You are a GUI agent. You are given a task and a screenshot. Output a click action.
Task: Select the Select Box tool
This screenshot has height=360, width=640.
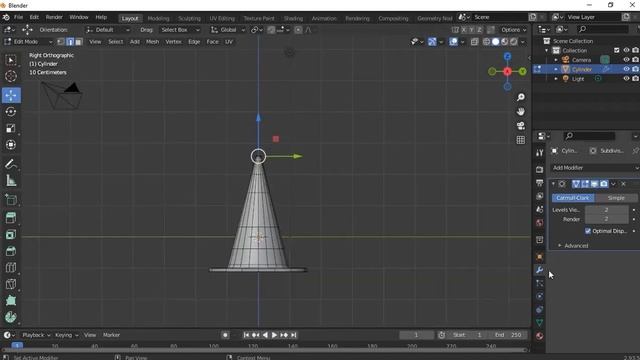coord(11,60)
